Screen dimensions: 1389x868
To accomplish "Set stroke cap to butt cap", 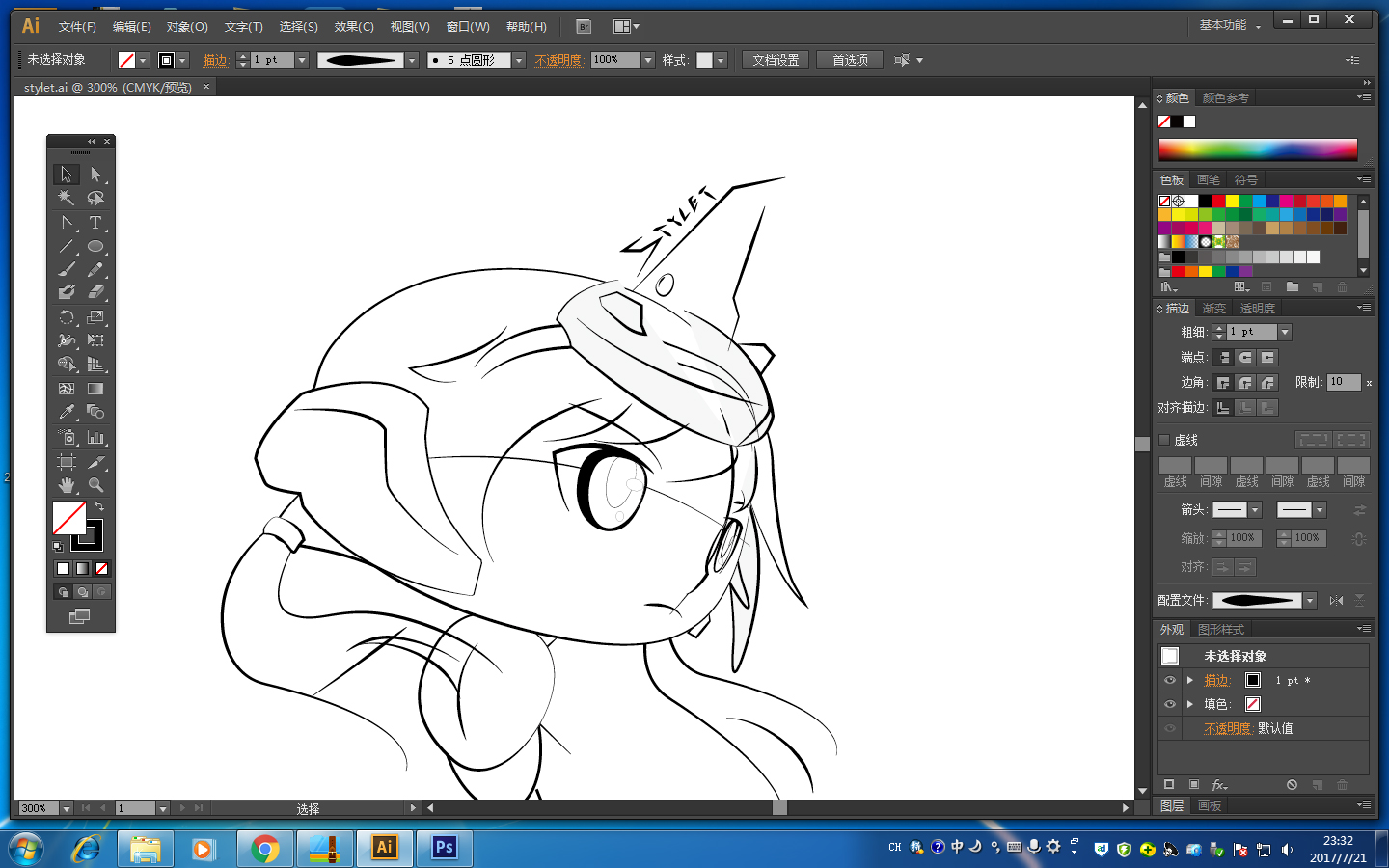I will 1223,357.
